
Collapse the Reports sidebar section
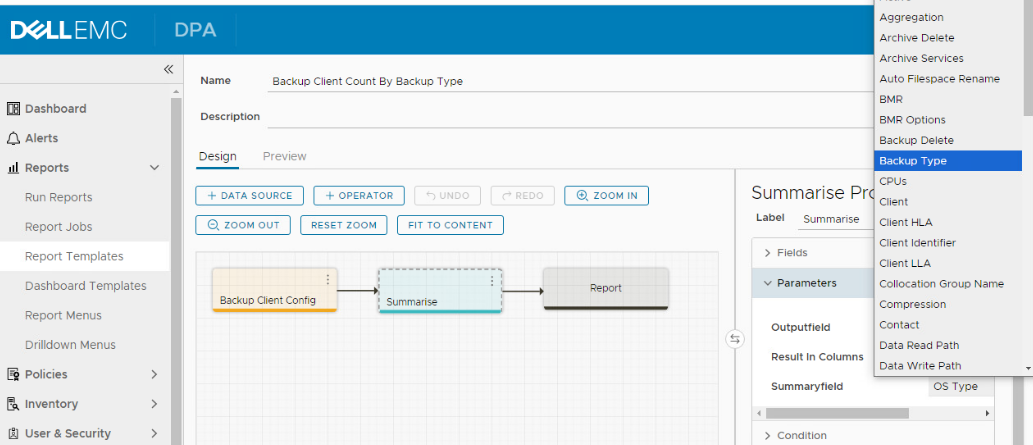(x=154, y=168)
